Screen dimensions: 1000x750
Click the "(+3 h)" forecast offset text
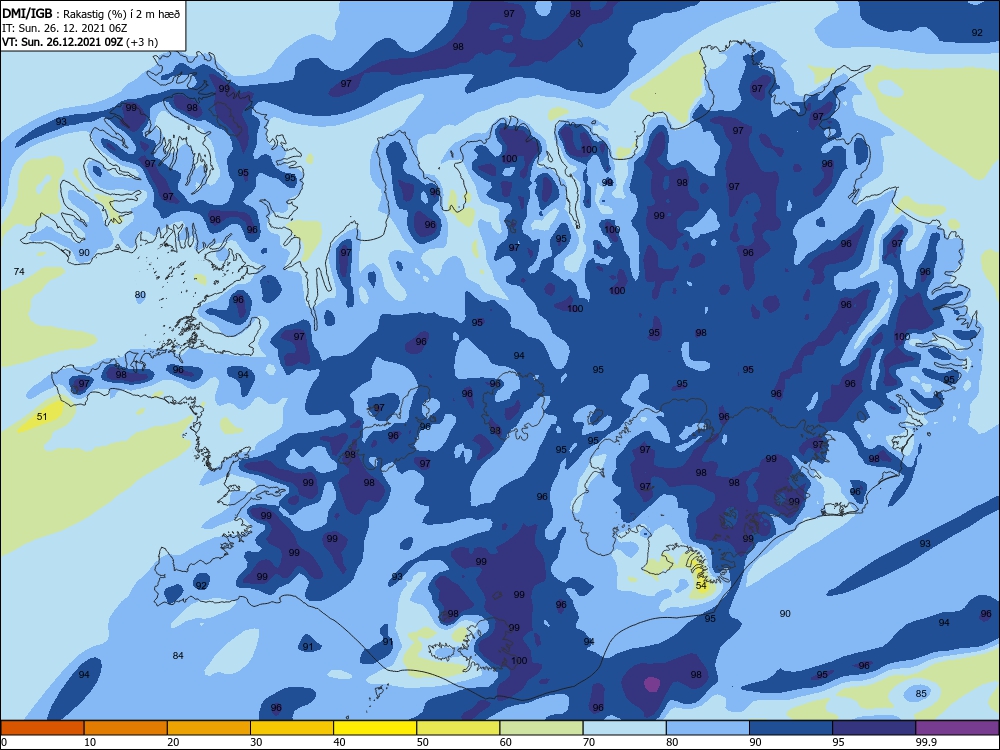tap(142, 42)
